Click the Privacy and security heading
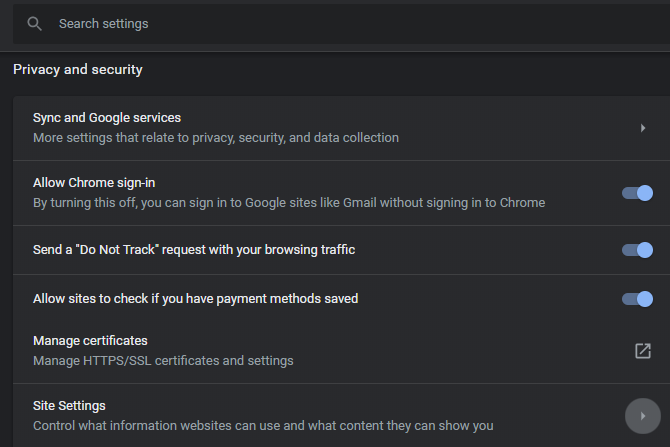670x447 pixels. (x=78, y=70)
